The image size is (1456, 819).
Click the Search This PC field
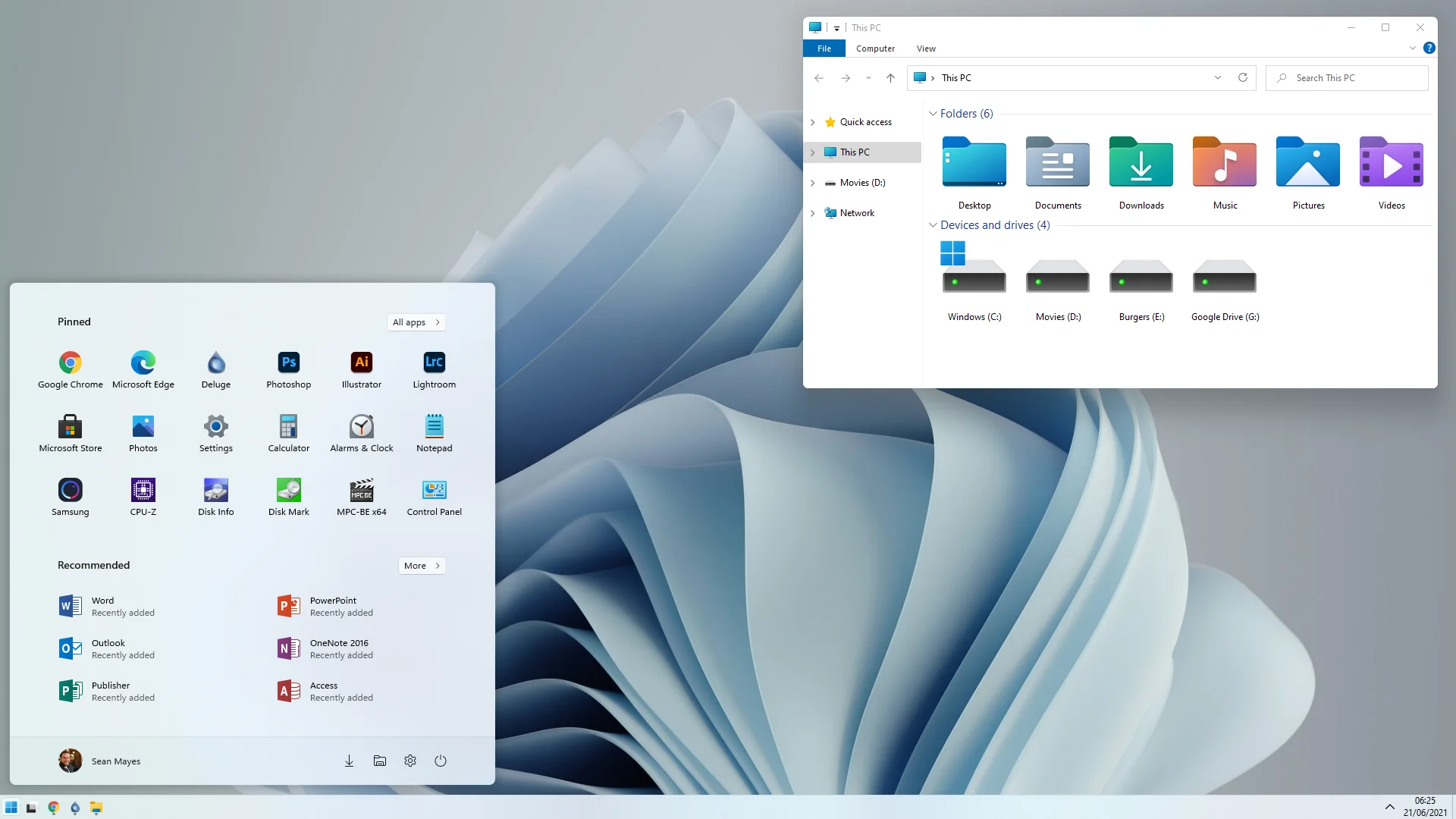(x=1347, y=77)
